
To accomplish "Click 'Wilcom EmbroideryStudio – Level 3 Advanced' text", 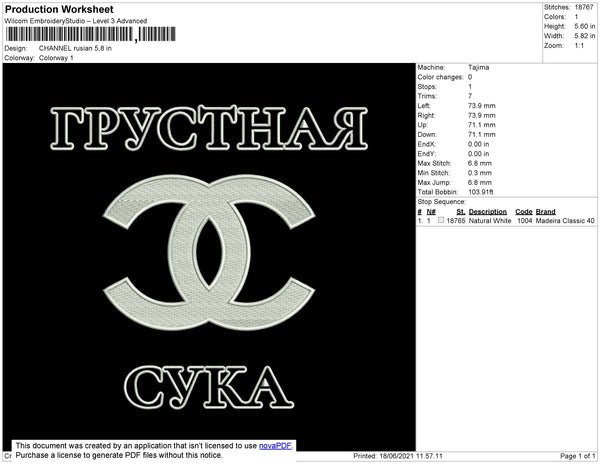I will pos(76,21).
